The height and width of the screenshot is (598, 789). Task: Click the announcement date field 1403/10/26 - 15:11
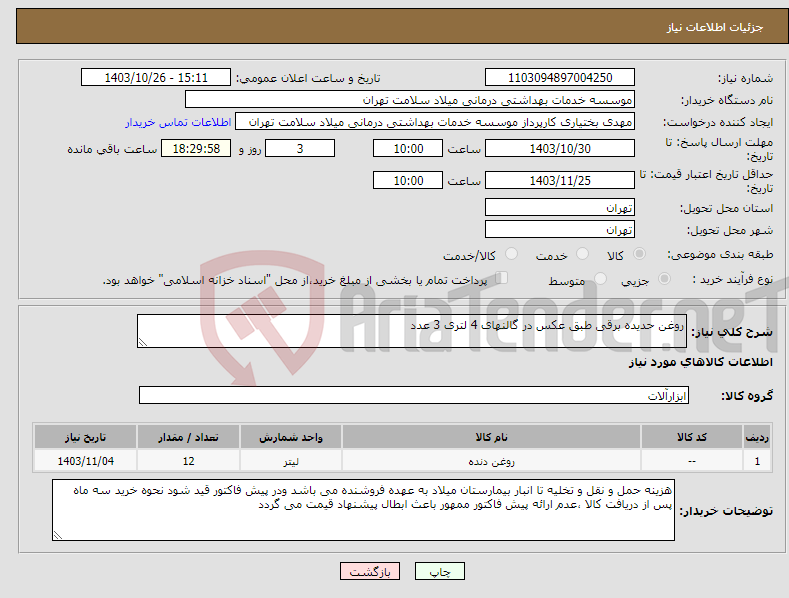point(156,78)
